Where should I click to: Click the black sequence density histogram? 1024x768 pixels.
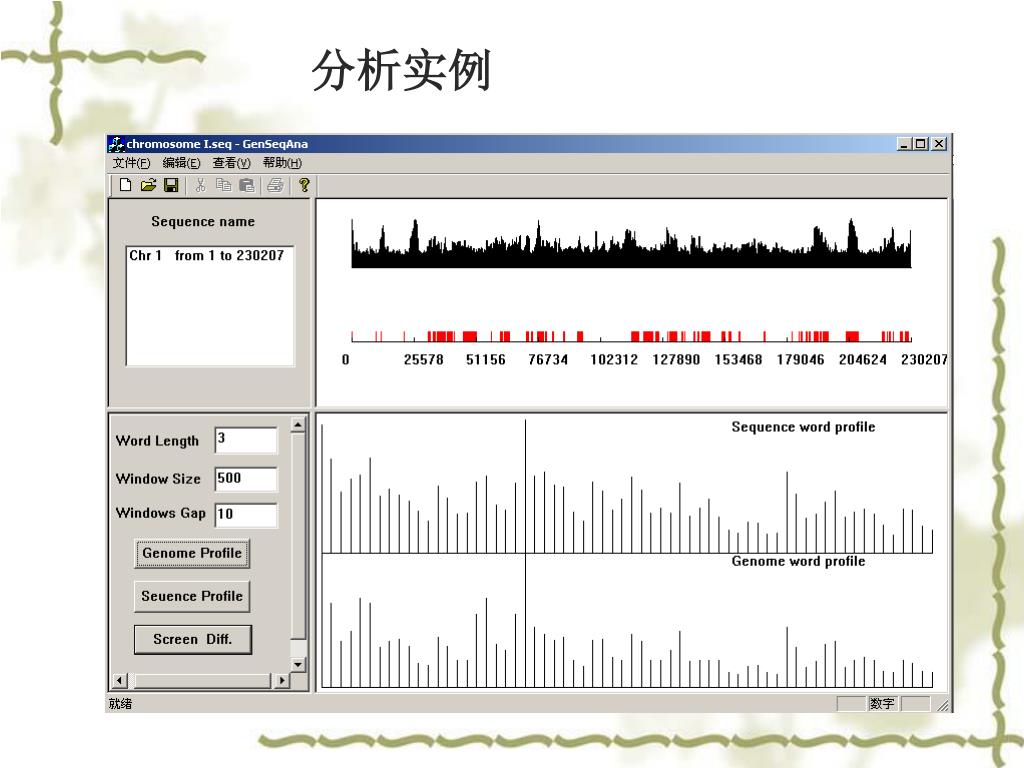[x=631, y=244]
